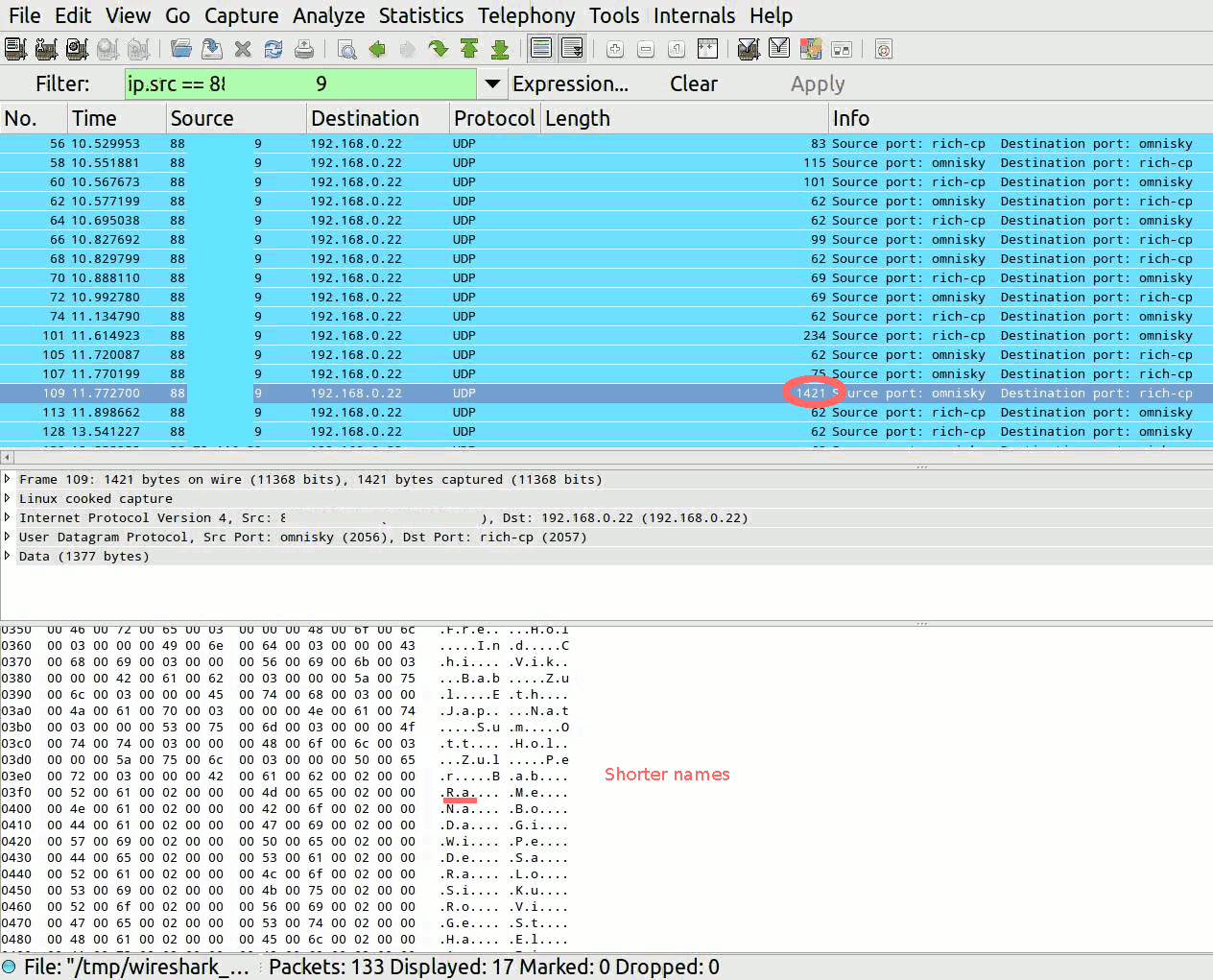Viewport: 1213px width, 980px height.
Task: Click the find packet magnifier icon
Action: pos(347,49)
